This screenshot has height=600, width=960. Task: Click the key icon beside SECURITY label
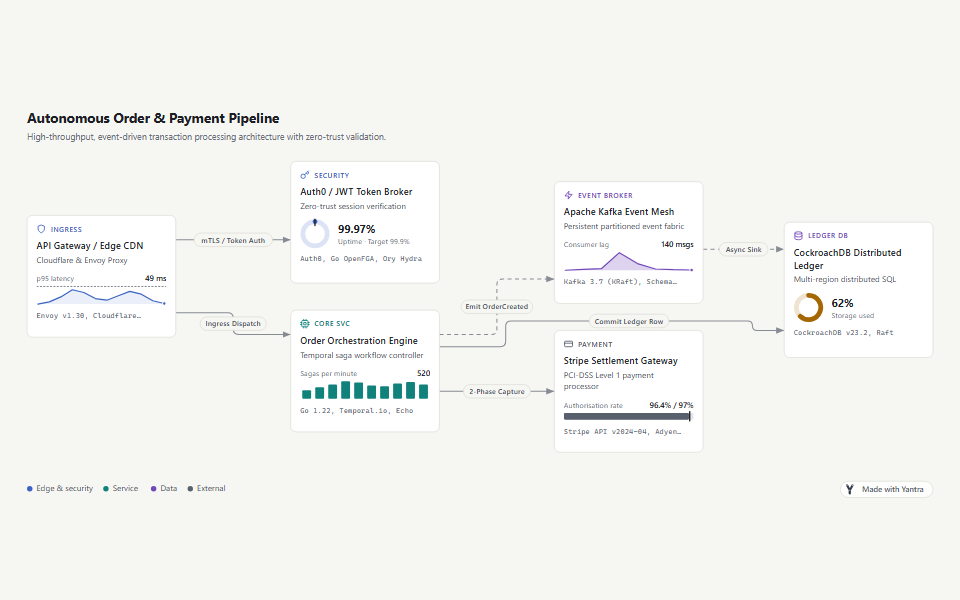(304, 175)
